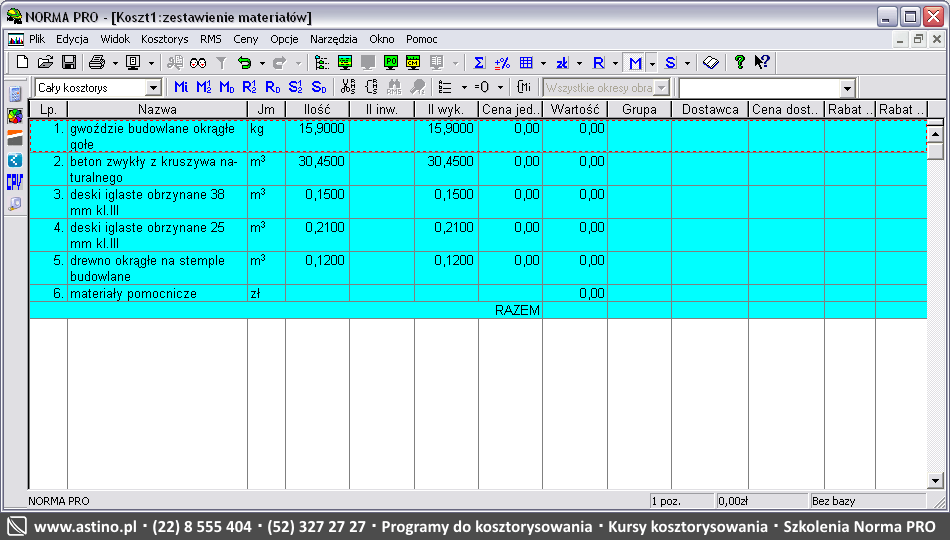950x540 pixels.
Task: Toggle the active M materials listing button
Action: pos(635,62)
